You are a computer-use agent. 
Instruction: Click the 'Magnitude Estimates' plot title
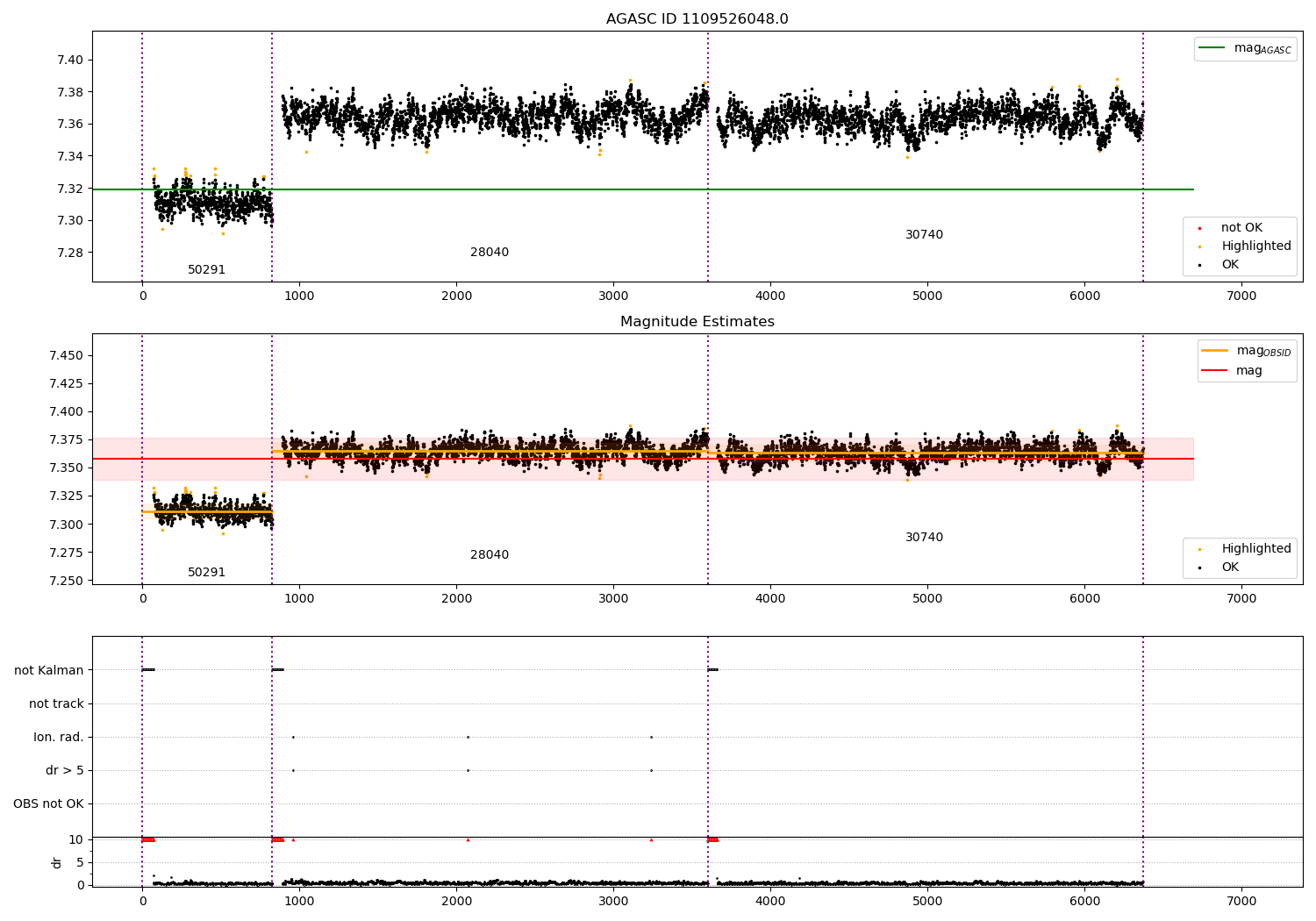(697, 322)
